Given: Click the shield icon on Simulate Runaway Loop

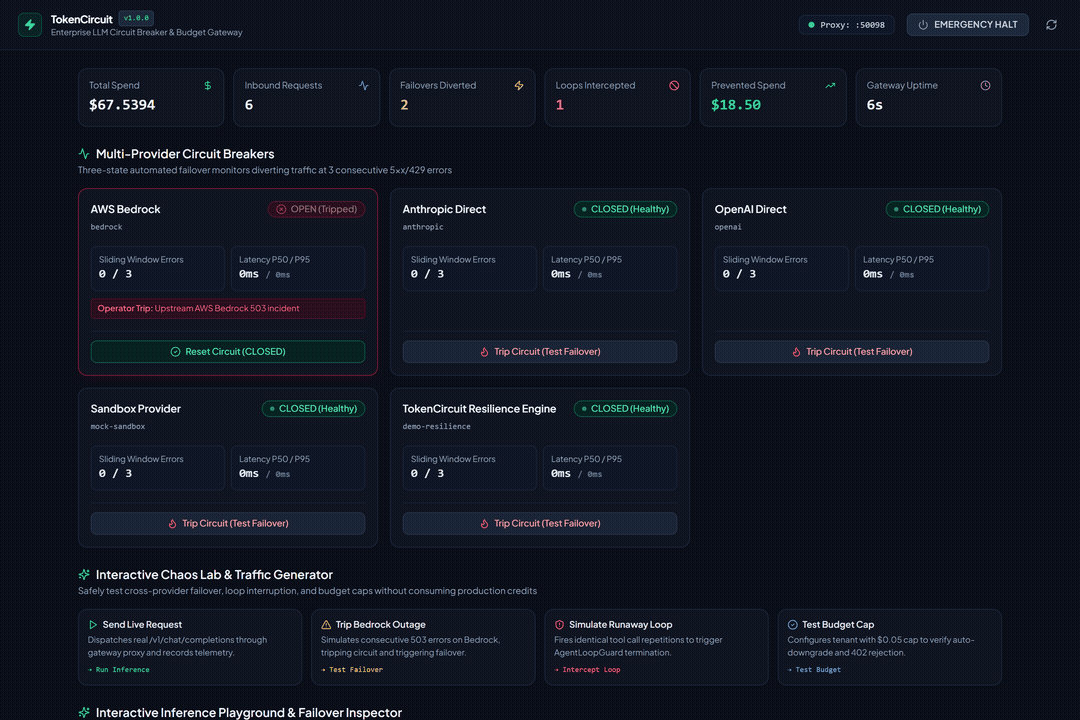Looking at the screenshot, I should [559, 625].
